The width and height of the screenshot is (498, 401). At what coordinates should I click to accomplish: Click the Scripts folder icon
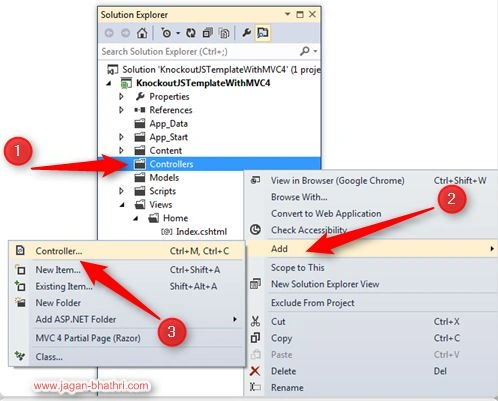click(140, 191)
